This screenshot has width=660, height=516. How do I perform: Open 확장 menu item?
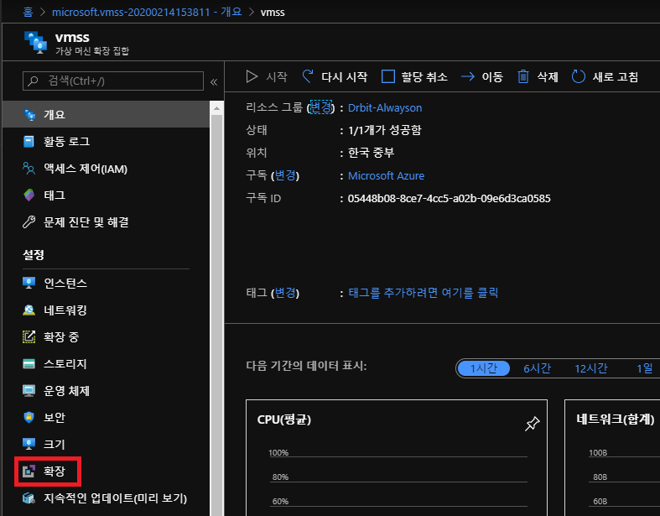[106, 471]
